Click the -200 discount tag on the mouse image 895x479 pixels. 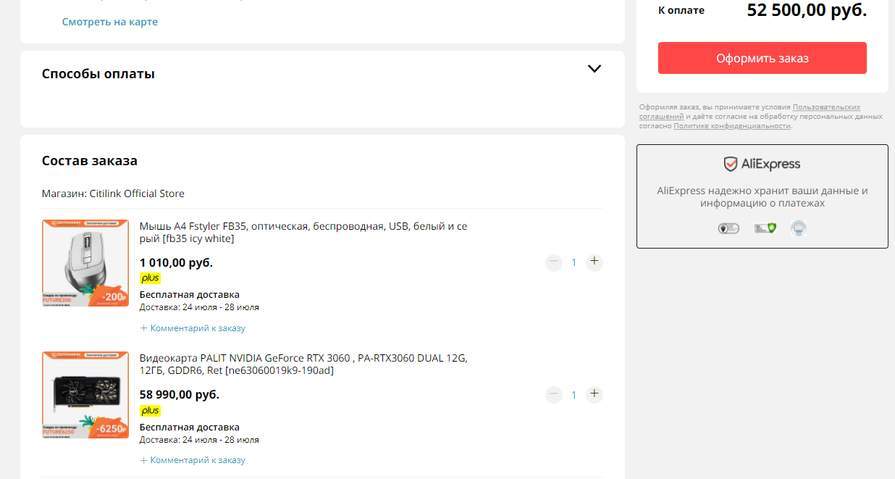pos(114,297)
